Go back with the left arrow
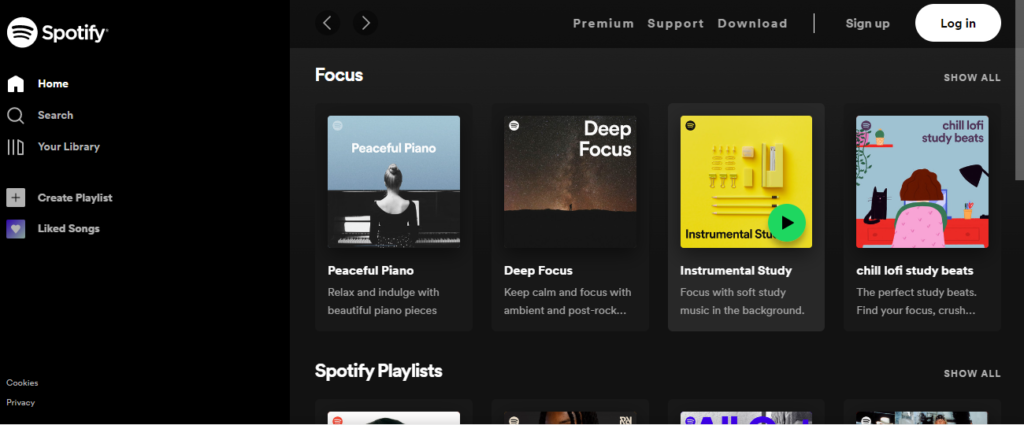 (x=327, y=24)
